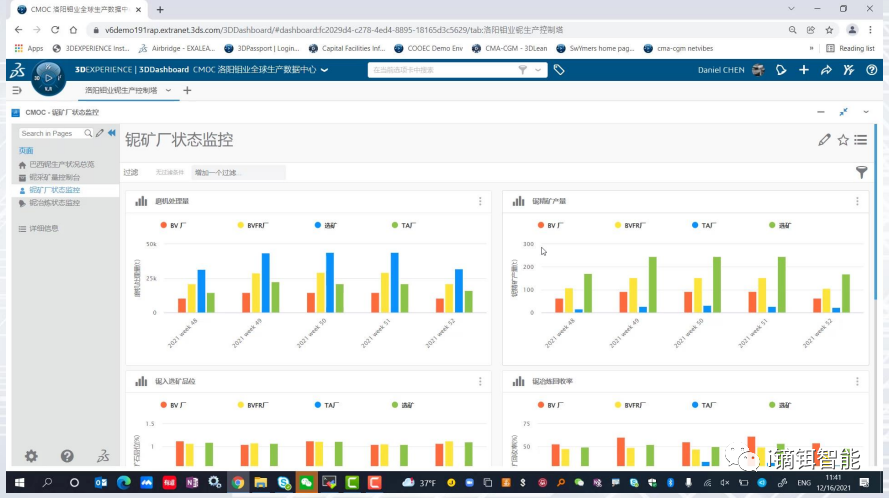Click the funnel filter icon on right

point(861,172)
